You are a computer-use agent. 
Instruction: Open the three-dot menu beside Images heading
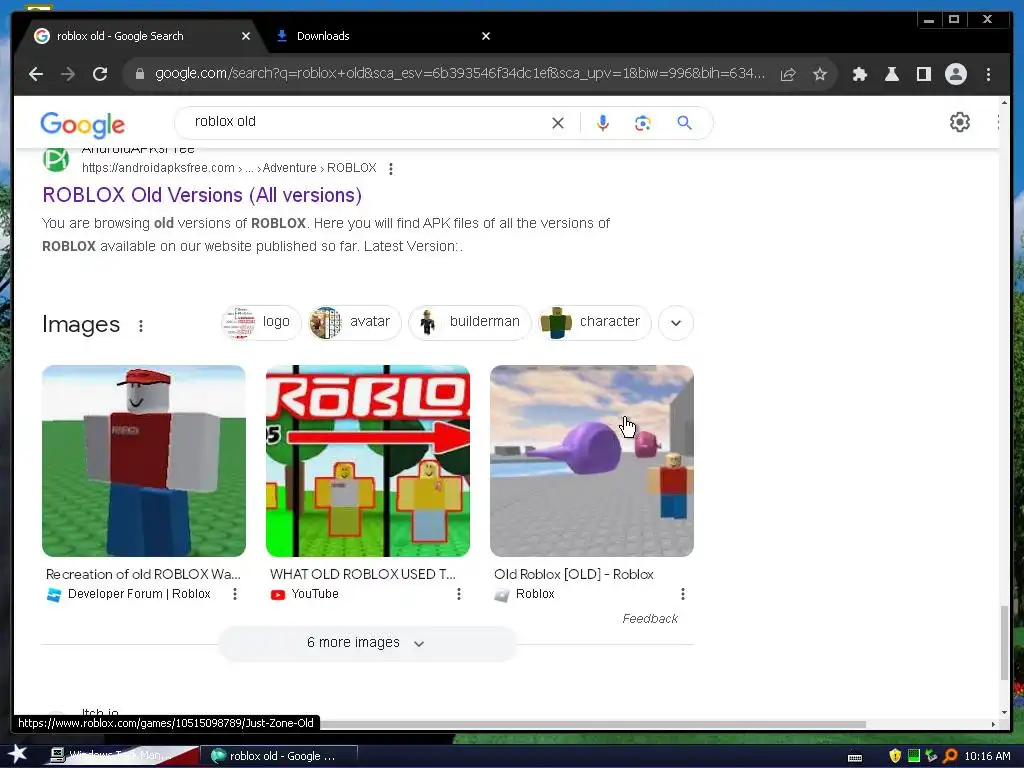point(140,325)
